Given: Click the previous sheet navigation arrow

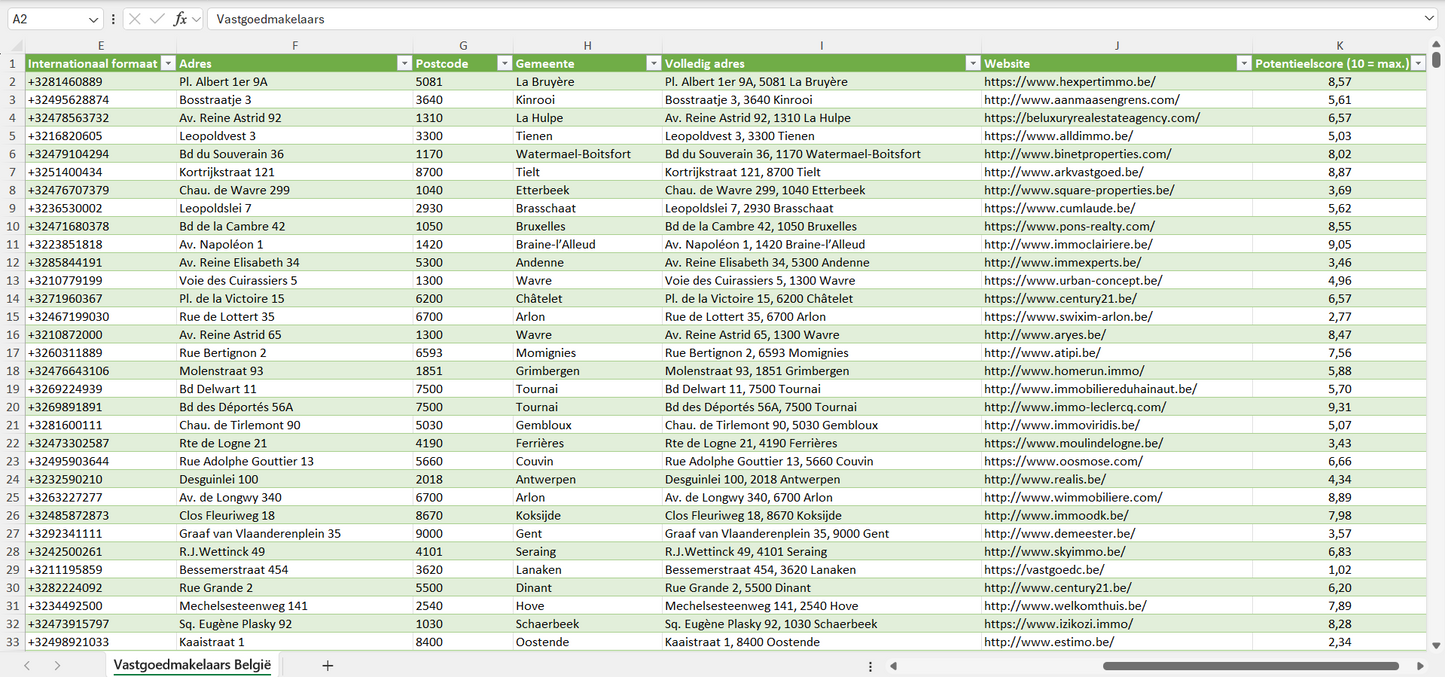Looking at the screenshot, I should click(x=27, y=666).
